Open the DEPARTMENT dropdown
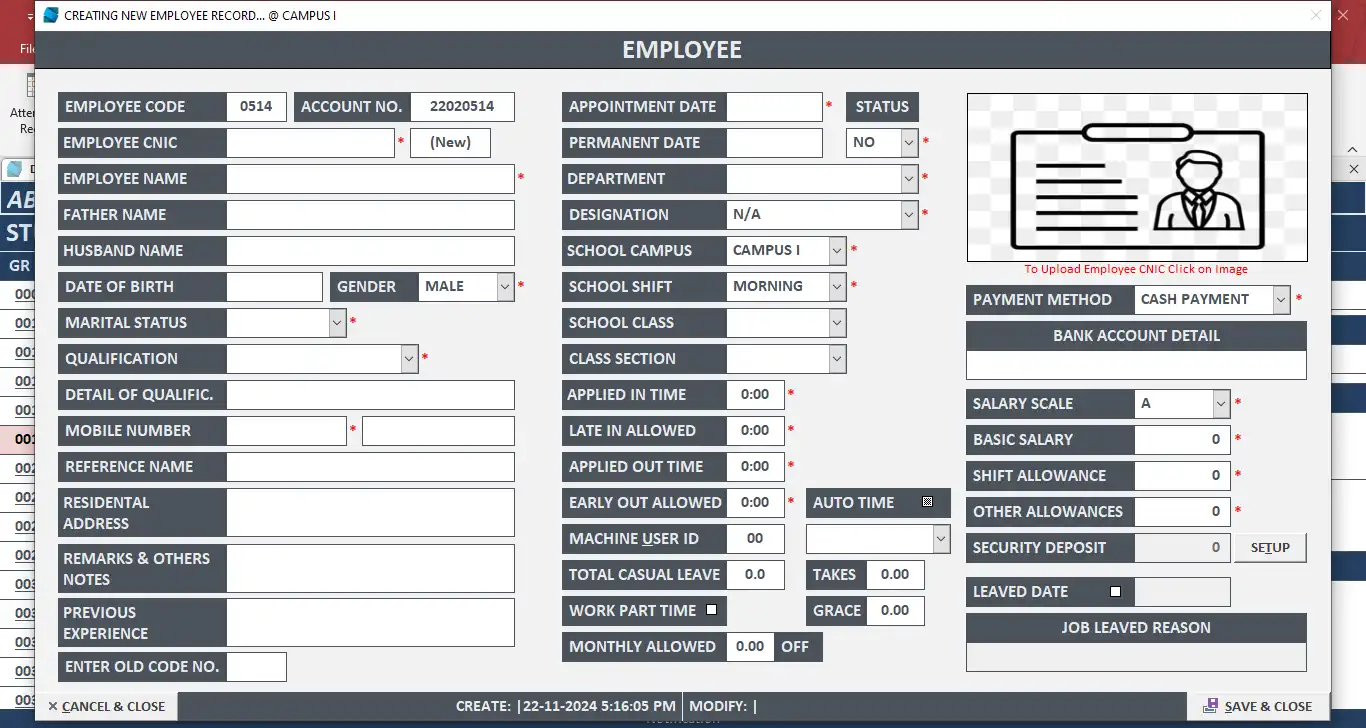This screenshot has width=1366, height=728. [908, 179]
